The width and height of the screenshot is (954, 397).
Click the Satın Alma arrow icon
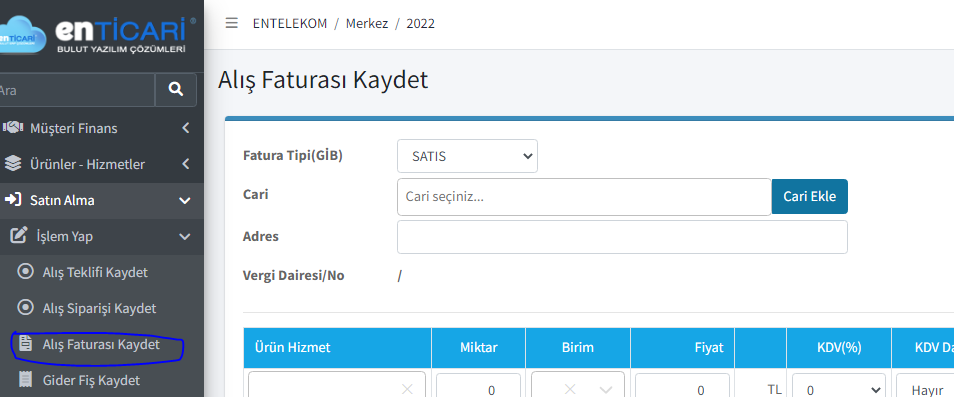[x=13, y=199]
